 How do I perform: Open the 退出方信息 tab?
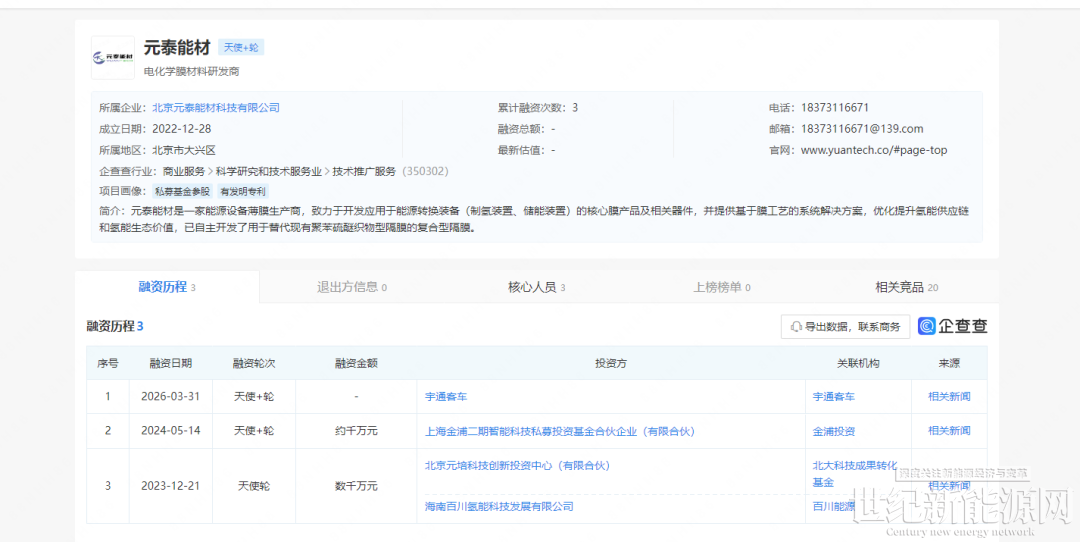point(351,287)
